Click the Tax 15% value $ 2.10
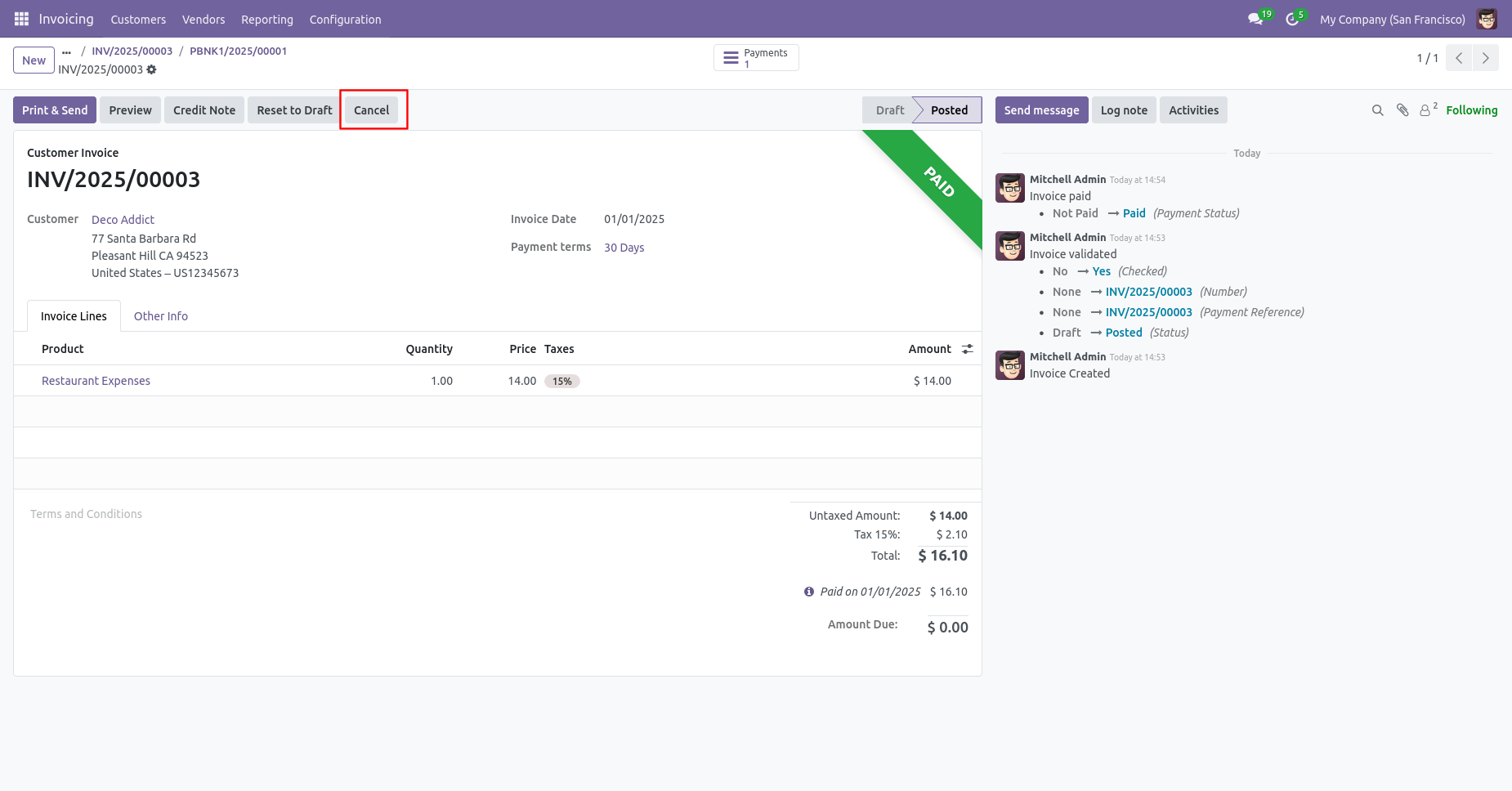1512x791 pixels. tap(952, 534)
